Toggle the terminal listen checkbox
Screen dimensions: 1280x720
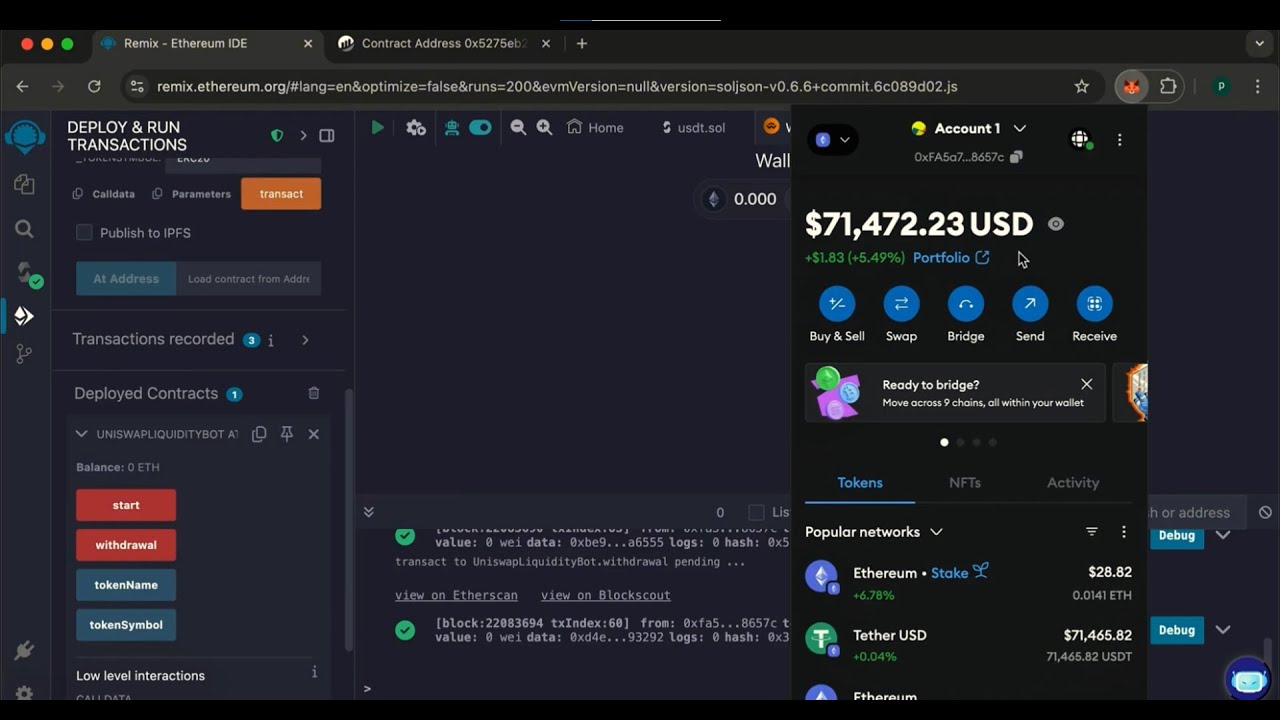(x=756, y=512)
